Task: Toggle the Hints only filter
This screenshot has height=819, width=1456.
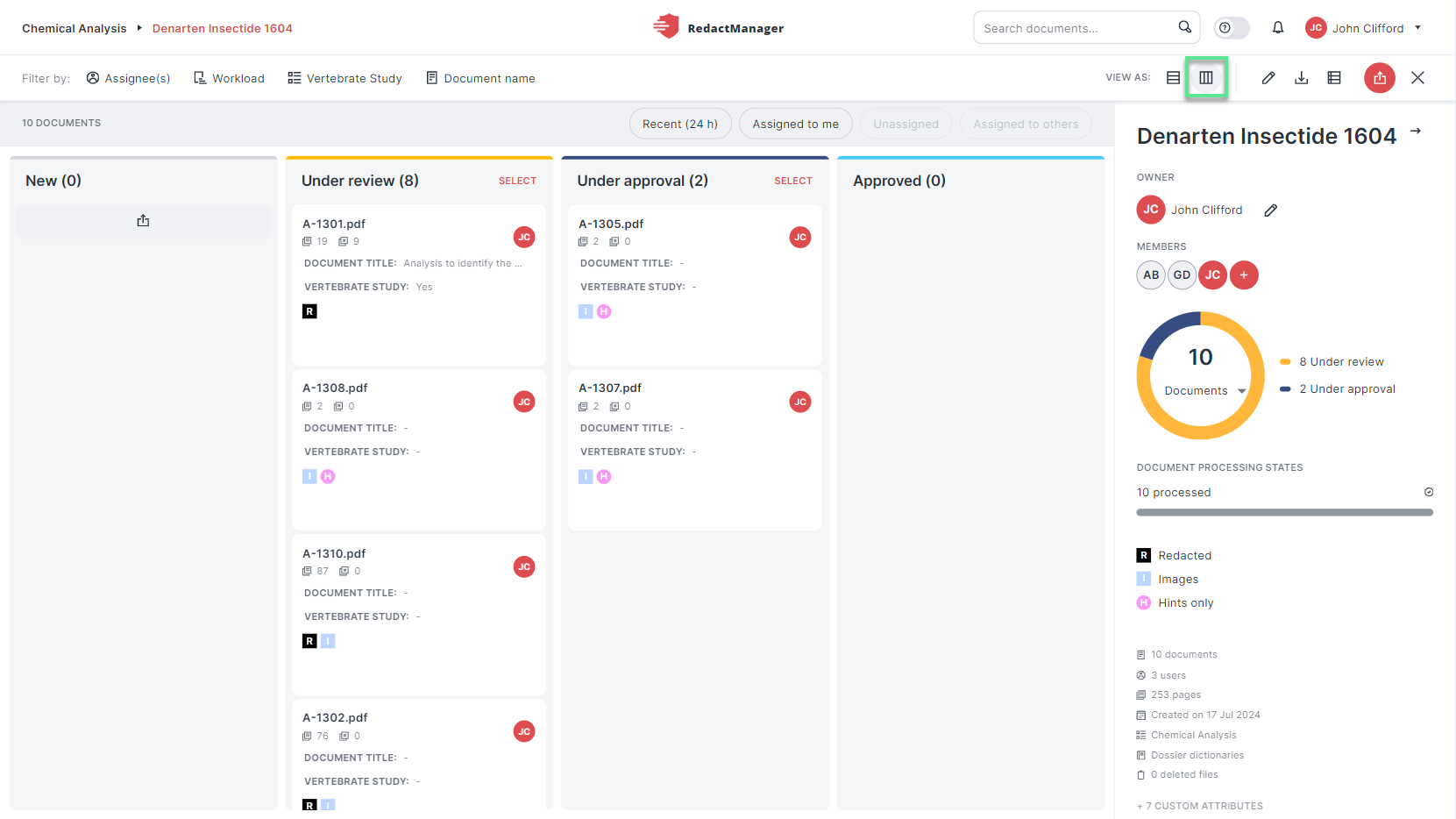Action: tap(1175, 602)
